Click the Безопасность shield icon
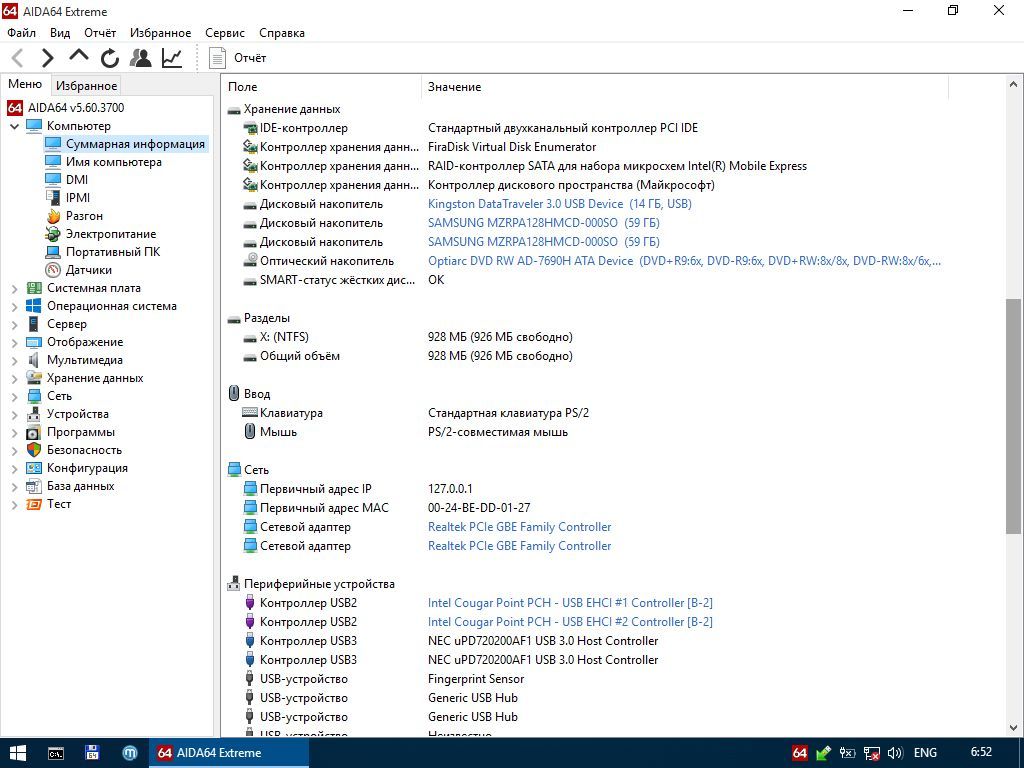 point(34,450)
